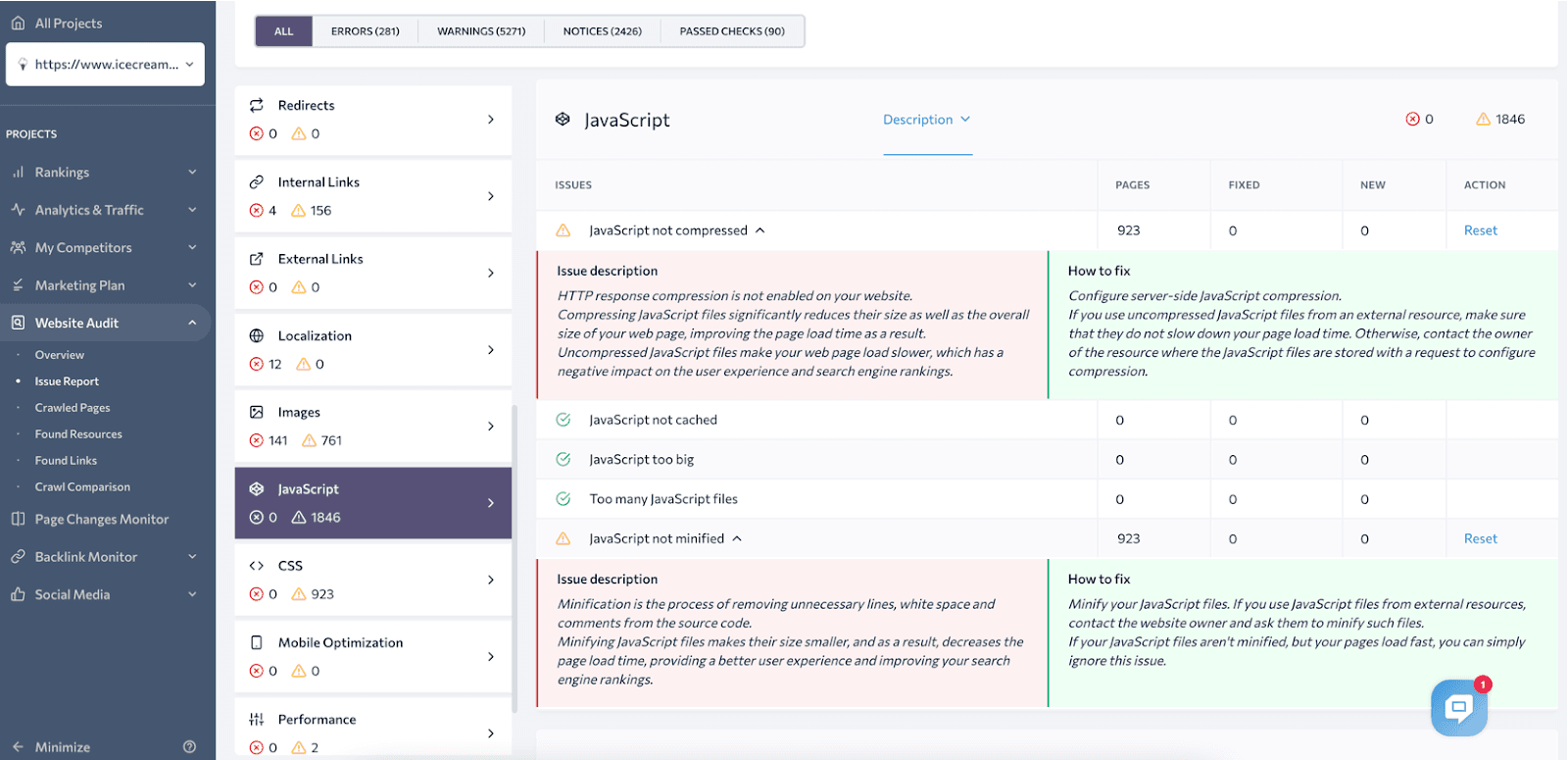Switch to the NOTICES (2426) tab
The image size is (1568, 760).
(x=603, y=31)
